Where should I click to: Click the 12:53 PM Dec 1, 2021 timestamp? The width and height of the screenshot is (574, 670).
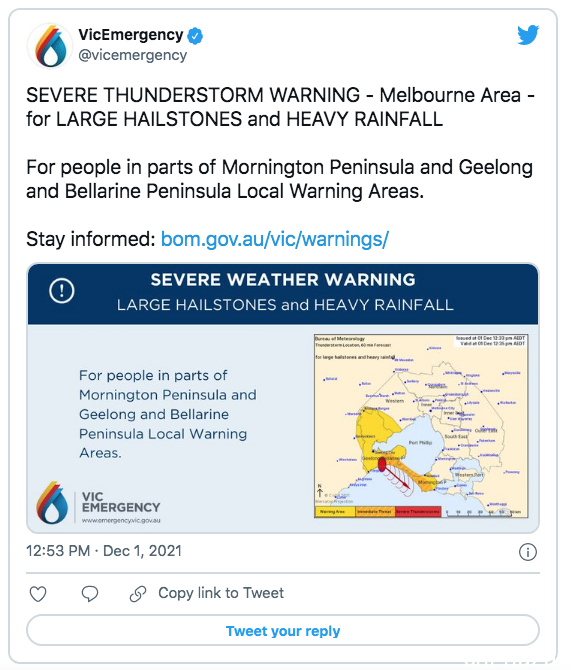104,551
